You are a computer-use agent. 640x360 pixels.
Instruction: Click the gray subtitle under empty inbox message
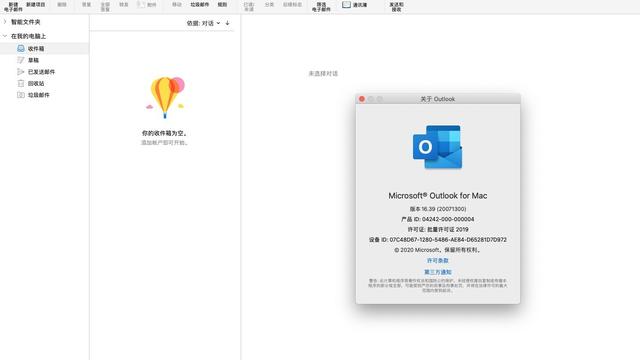coord(164,142)
